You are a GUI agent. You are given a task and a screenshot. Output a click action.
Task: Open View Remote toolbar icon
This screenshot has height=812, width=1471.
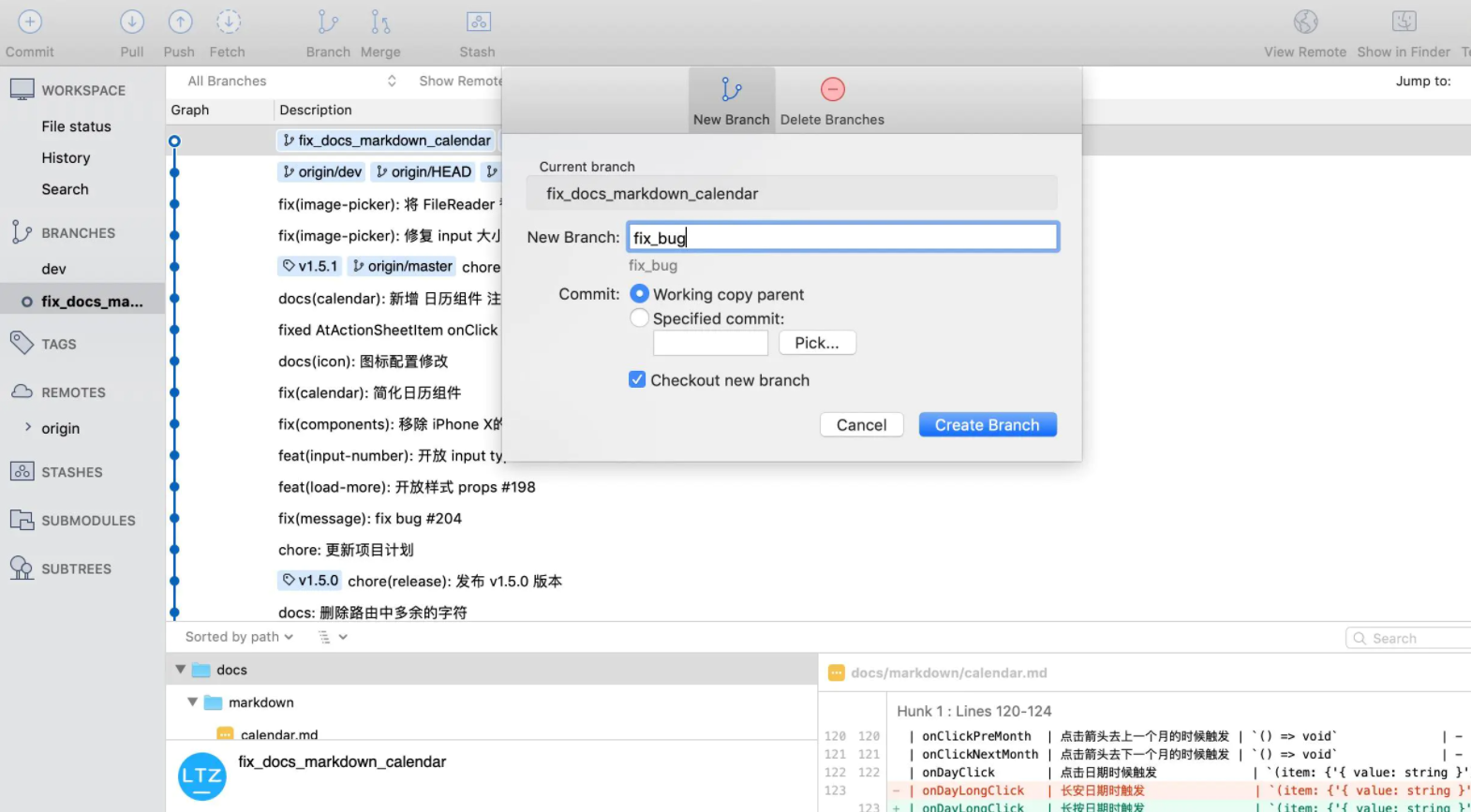1305,22
